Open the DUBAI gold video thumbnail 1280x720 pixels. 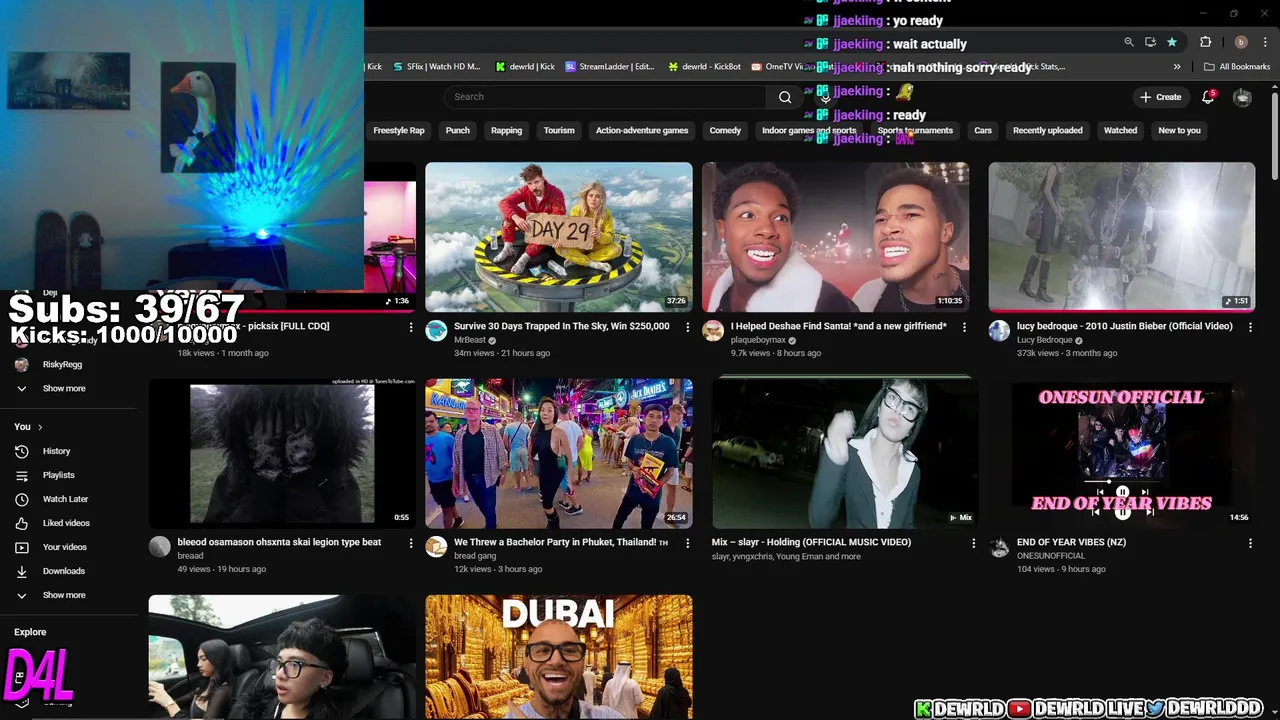tap(558, 657)
